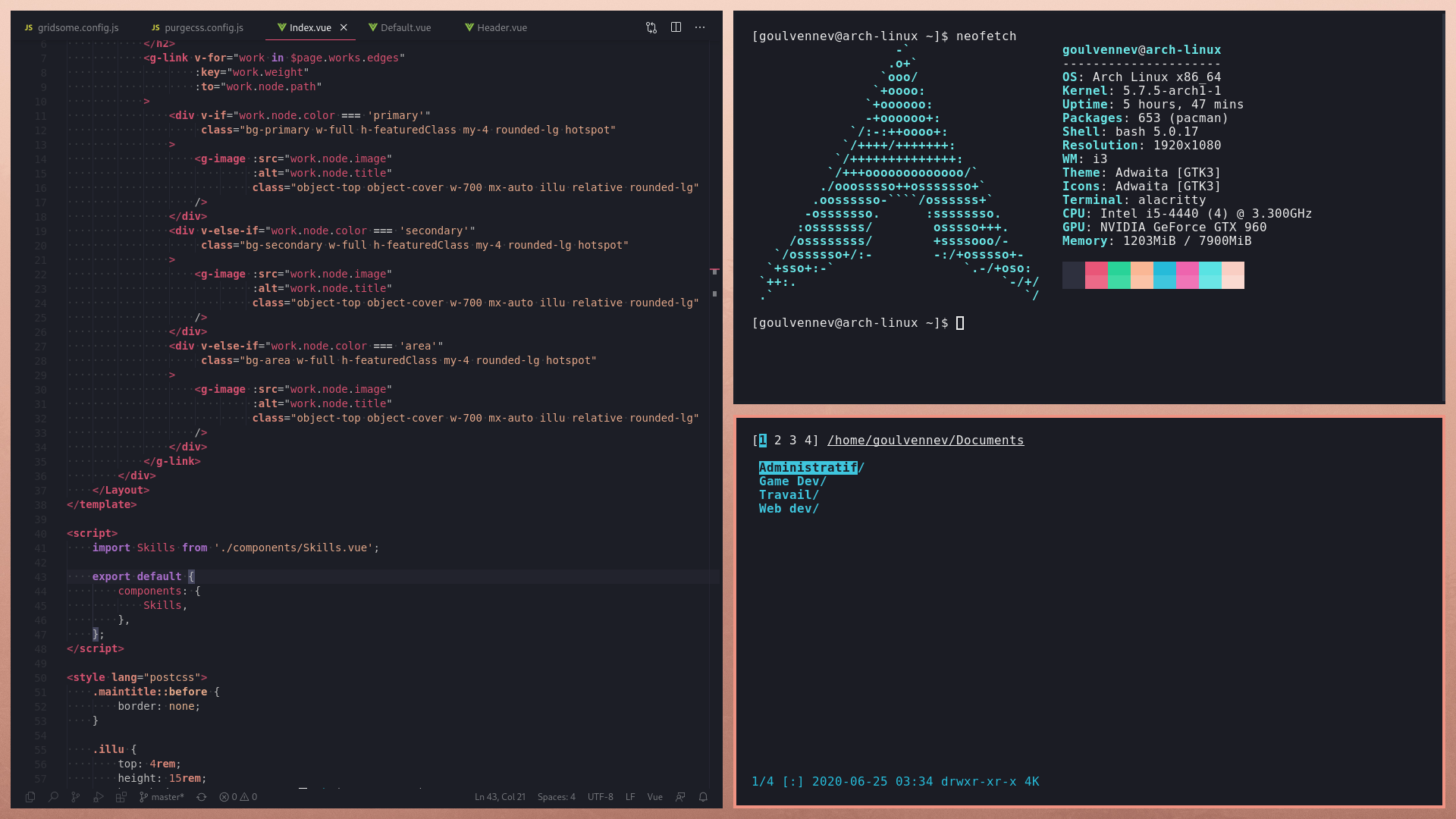Open the Search magnifier icon
This screenshot has height=819, width=1456.
(x=53, y=797)
